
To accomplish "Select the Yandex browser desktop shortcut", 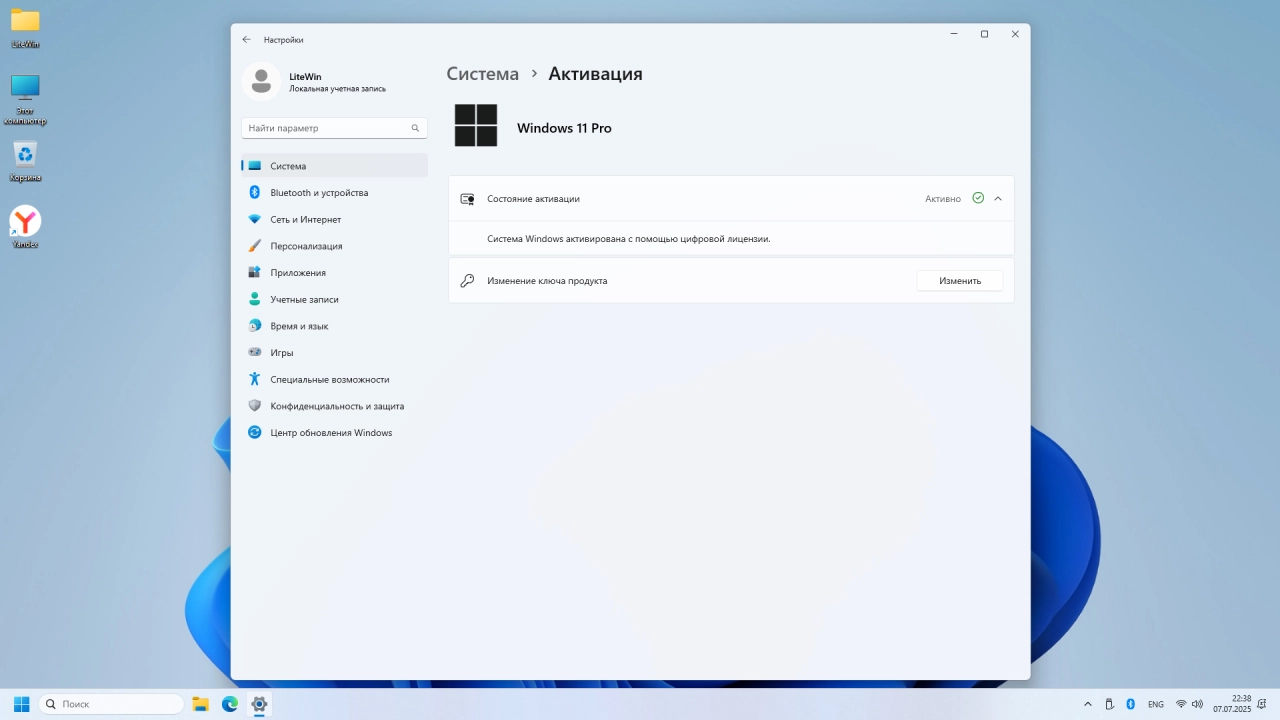I will coord(25,227).
